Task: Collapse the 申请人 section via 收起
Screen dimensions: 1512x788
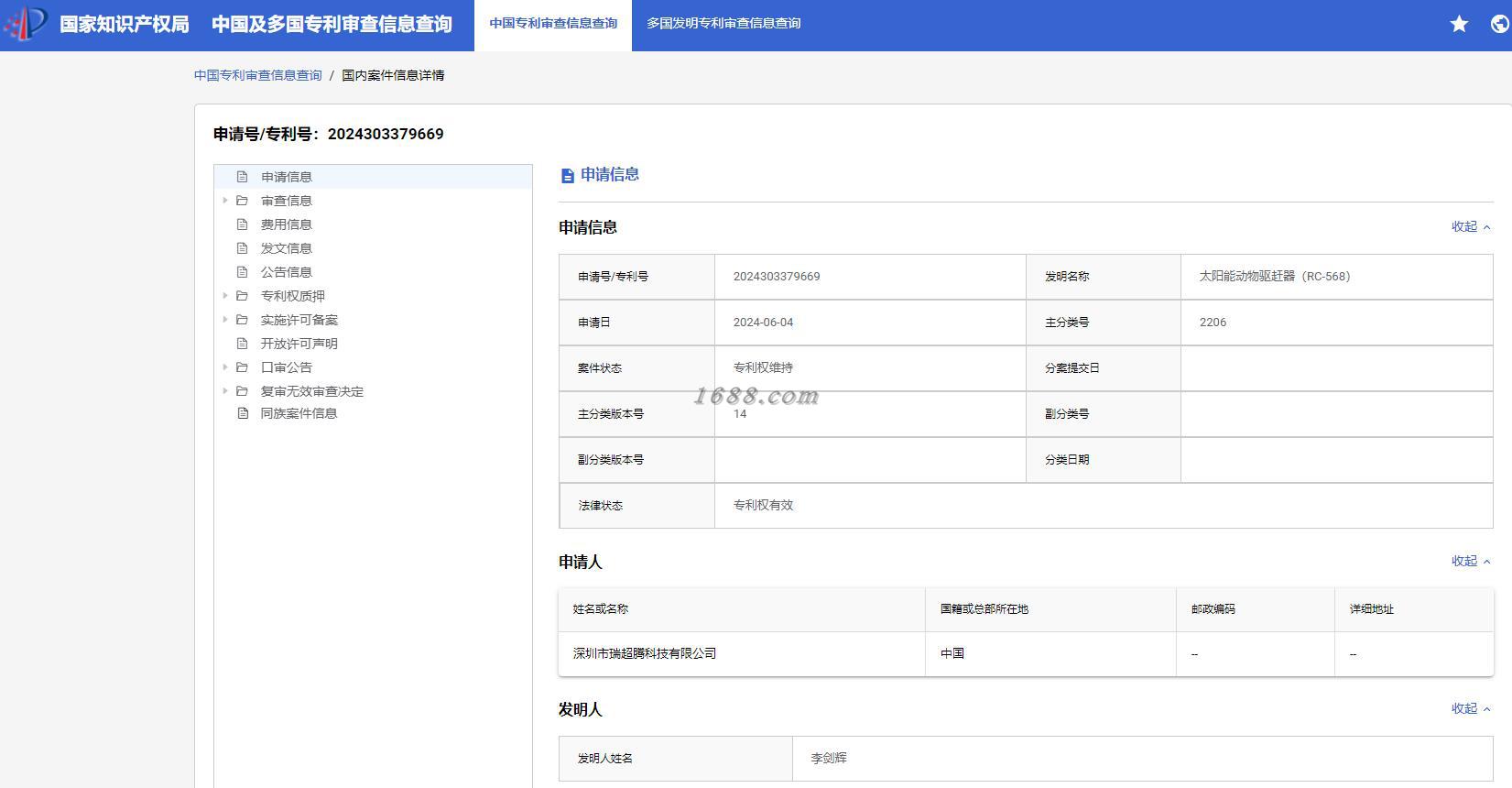Action: 1471,561
